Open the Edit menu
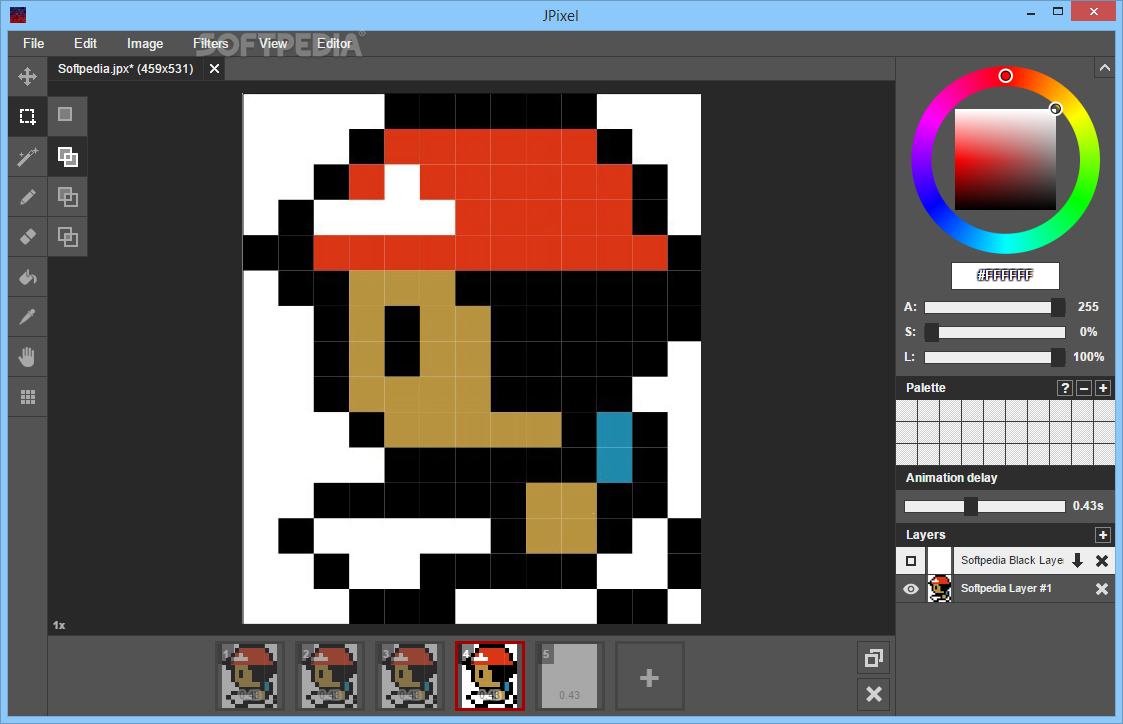Screen dimensions: 1123x724 (x=85, y=44)
